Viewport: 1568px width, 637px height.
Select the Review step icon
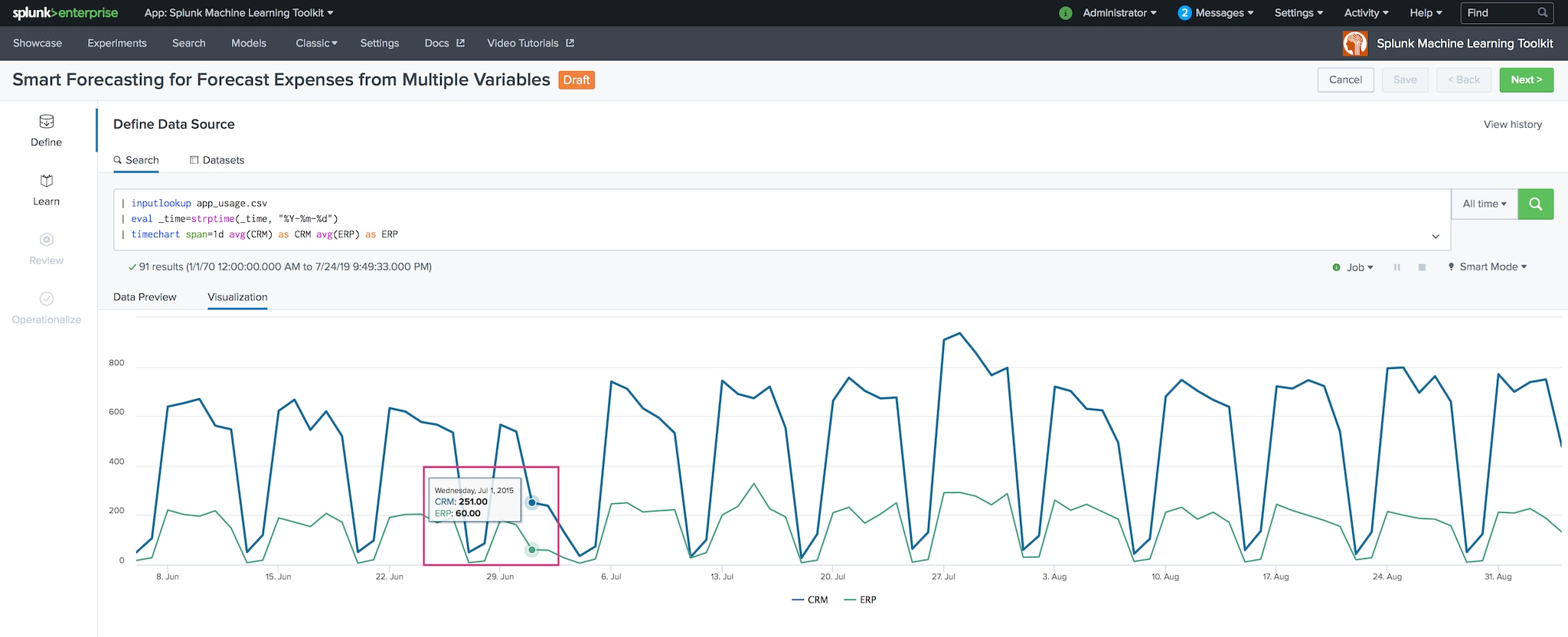[47, 240]
